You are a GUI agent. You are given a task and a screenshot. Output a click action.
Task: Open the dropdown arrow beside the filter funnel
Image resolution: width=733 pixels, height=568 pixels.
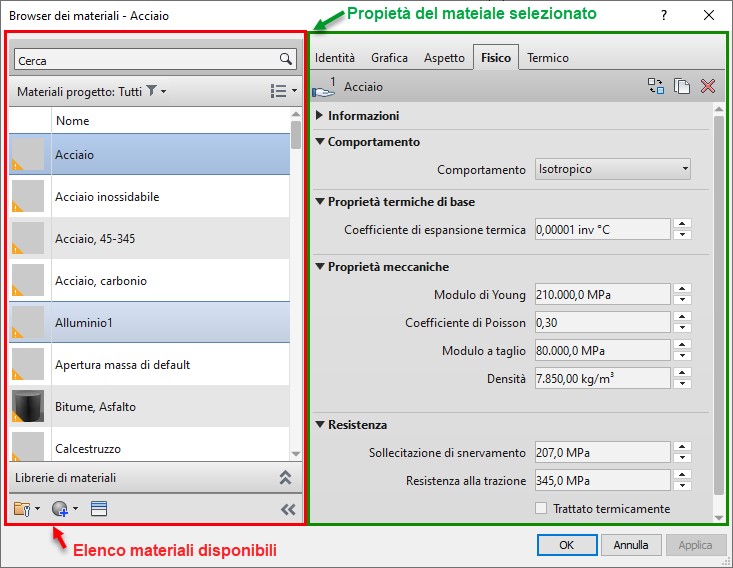point(164,91)
